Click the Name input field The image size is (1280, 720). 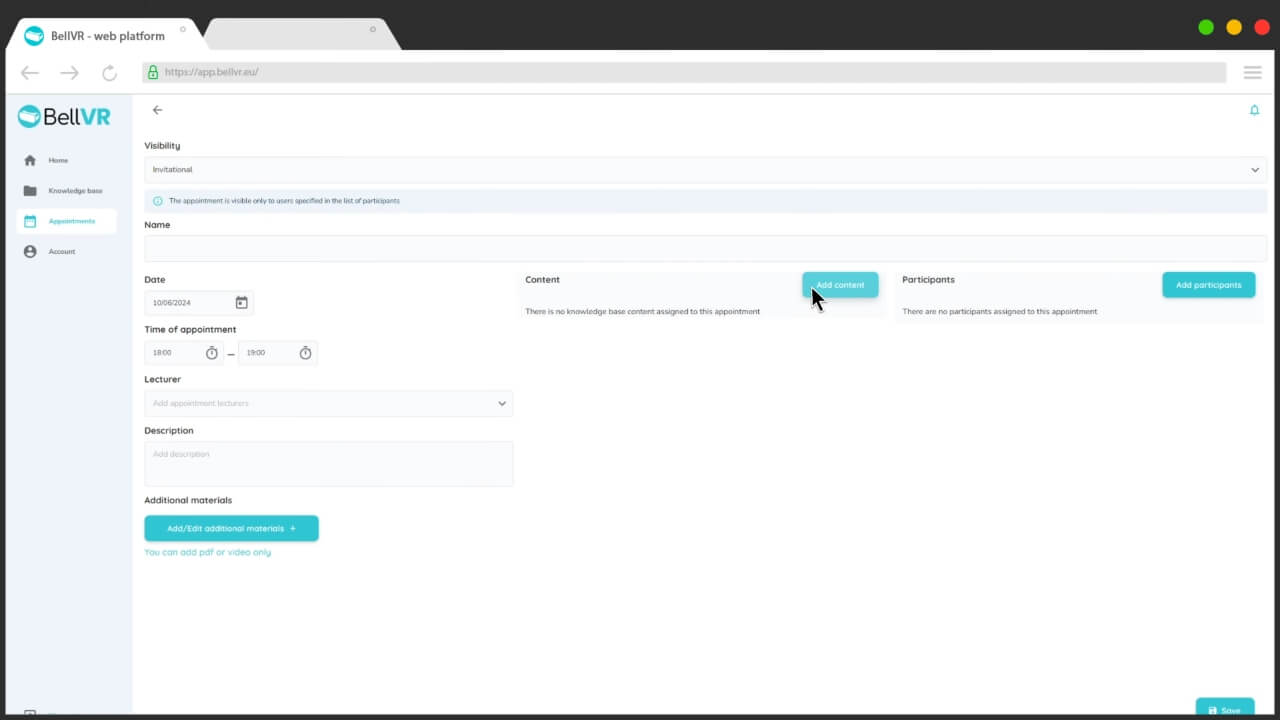coord(705,248)
